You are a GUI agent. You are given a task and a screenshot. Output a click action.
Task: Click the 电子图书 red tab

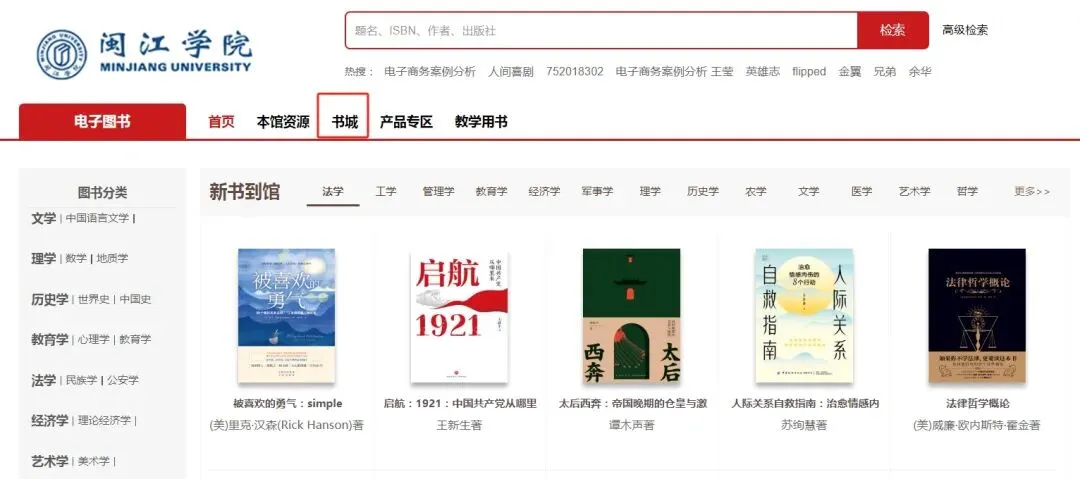point(102,121)
